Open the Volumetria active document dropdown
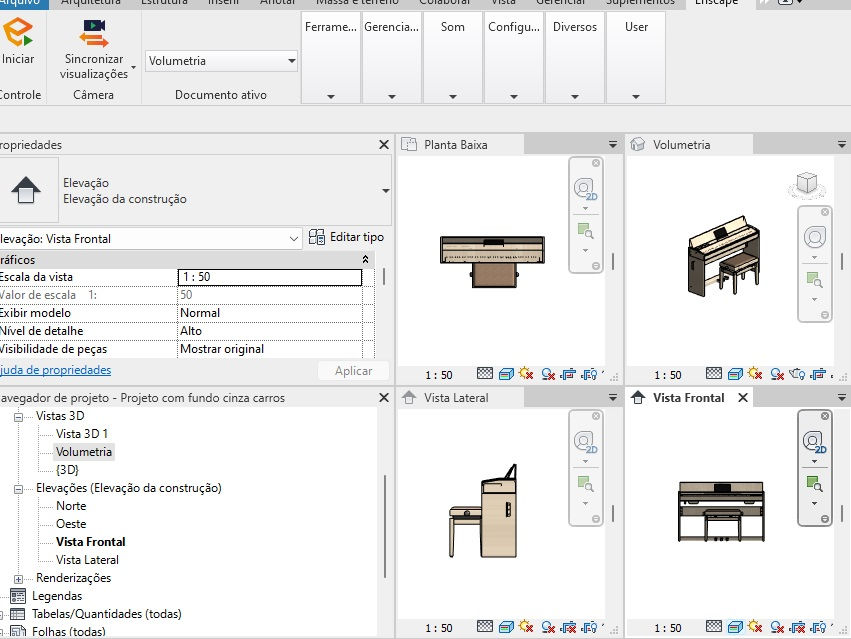 click(x=221, y=61)
